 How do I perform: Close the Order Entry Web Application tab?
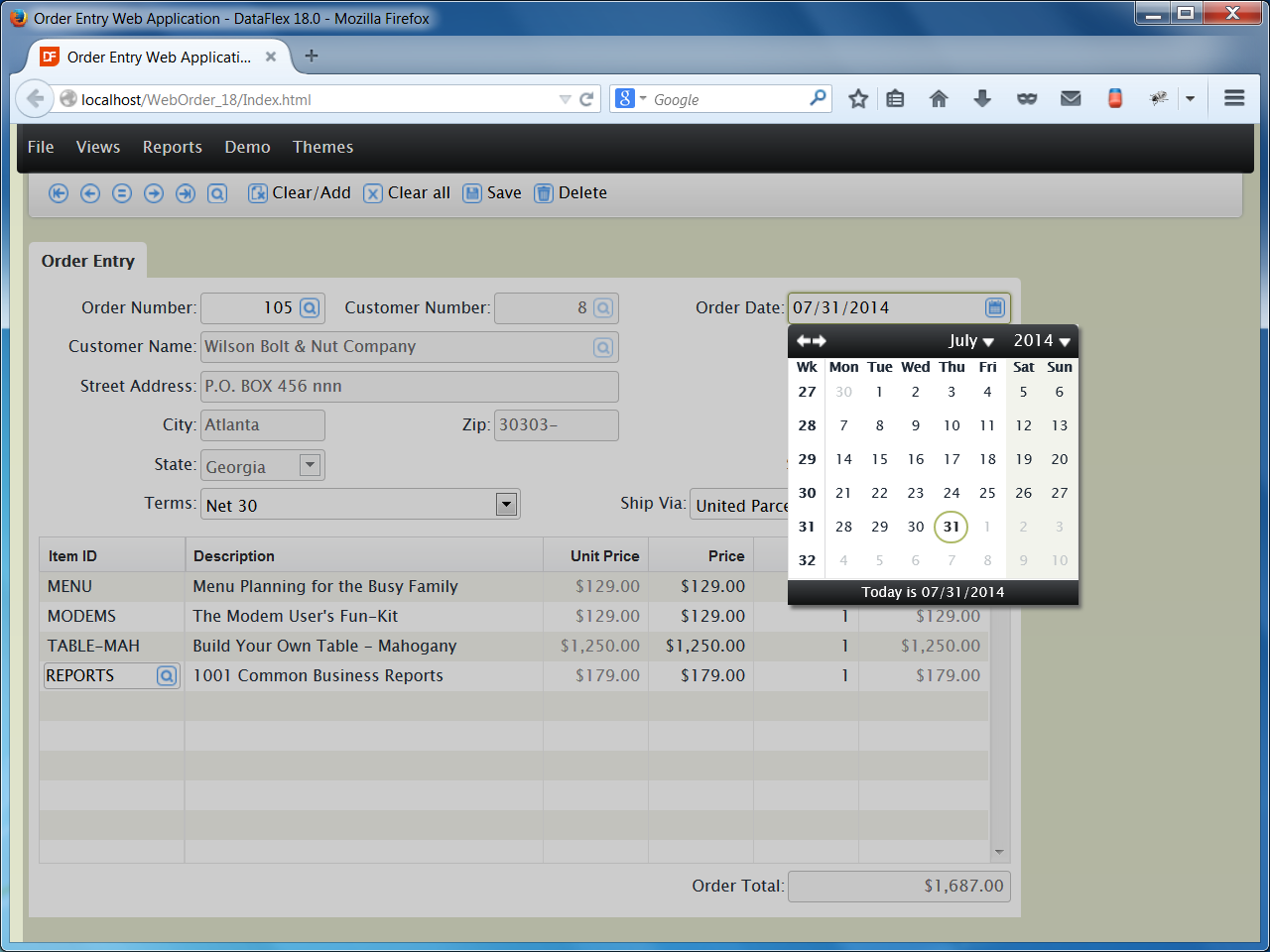[x=271, y=58]
